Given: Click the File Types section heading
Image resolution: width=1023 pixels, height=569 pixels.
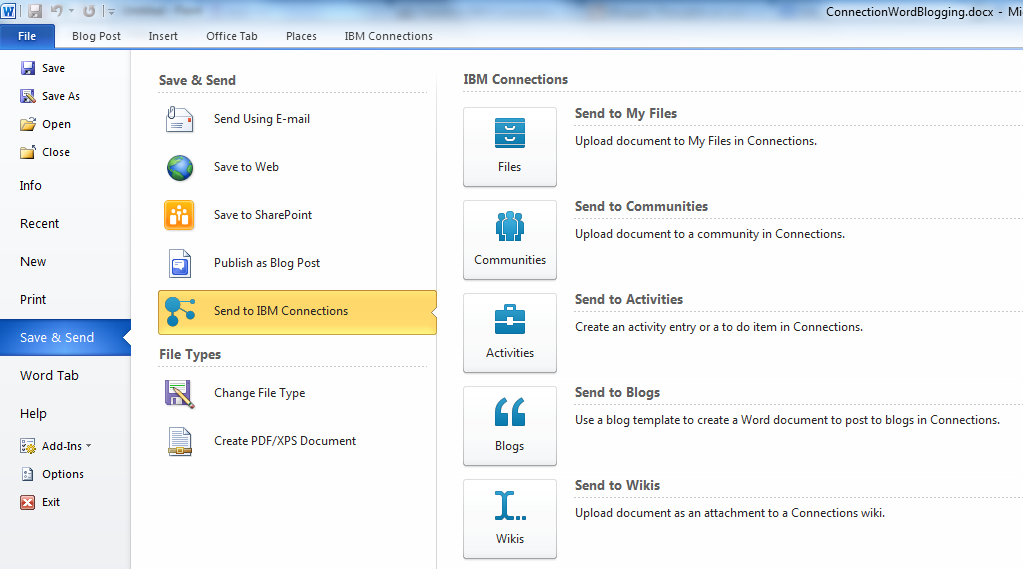Looking at the screenshot, I should [x=190, y=354].
